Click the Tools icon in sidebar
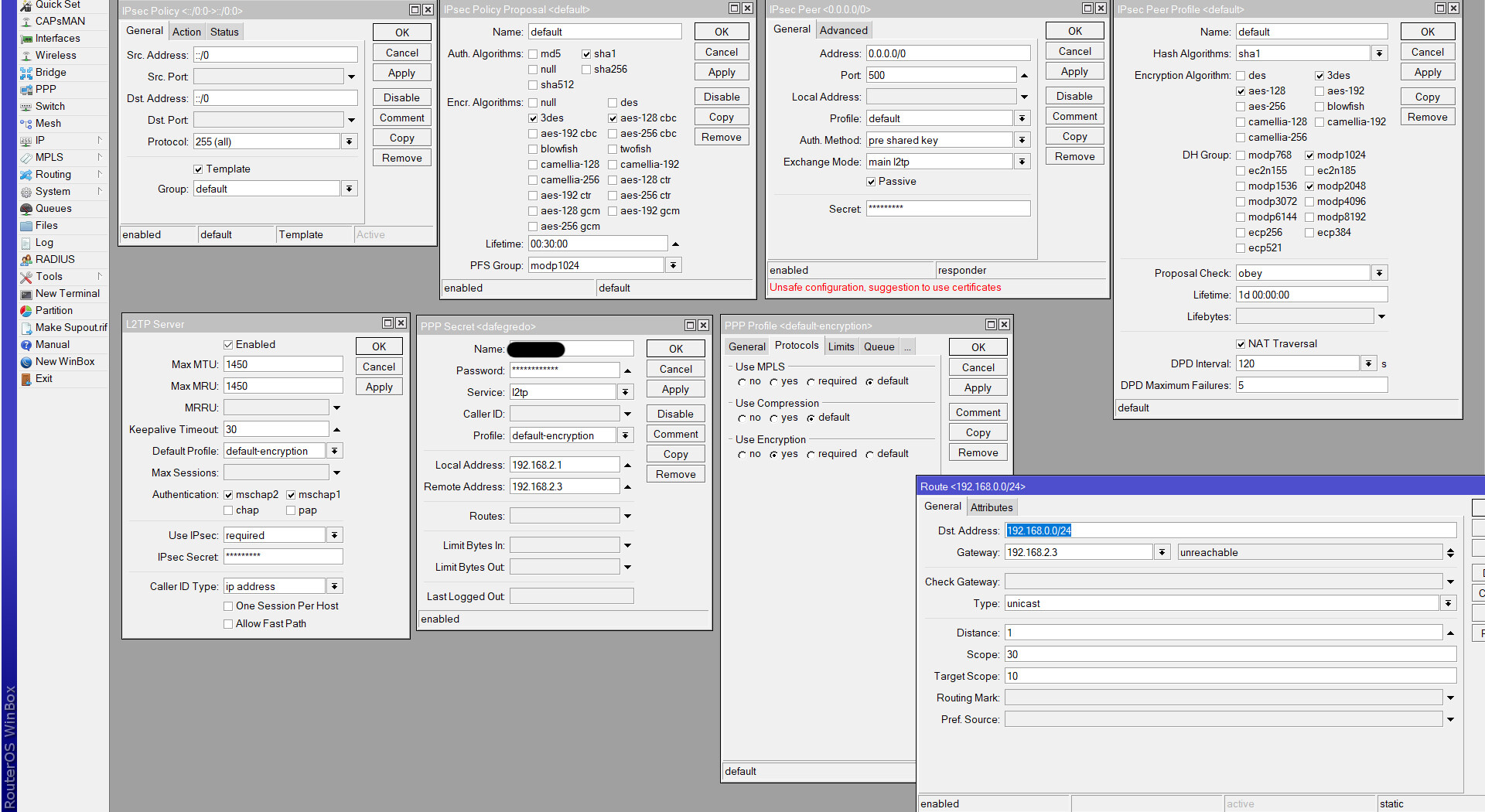Screen dimensions: 1485x812 [26, 277]
